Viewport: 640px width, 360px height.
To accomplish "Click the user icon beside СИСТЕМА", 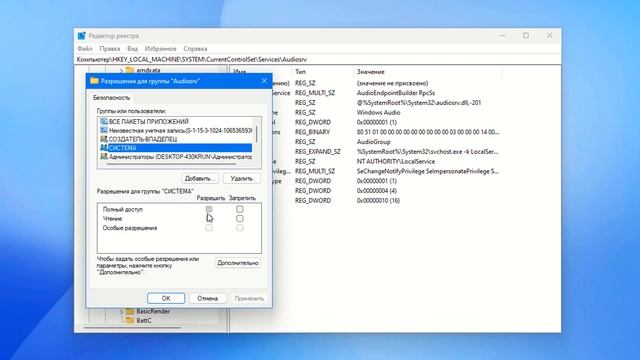I will pyautogui.click(x=104, y=148).
